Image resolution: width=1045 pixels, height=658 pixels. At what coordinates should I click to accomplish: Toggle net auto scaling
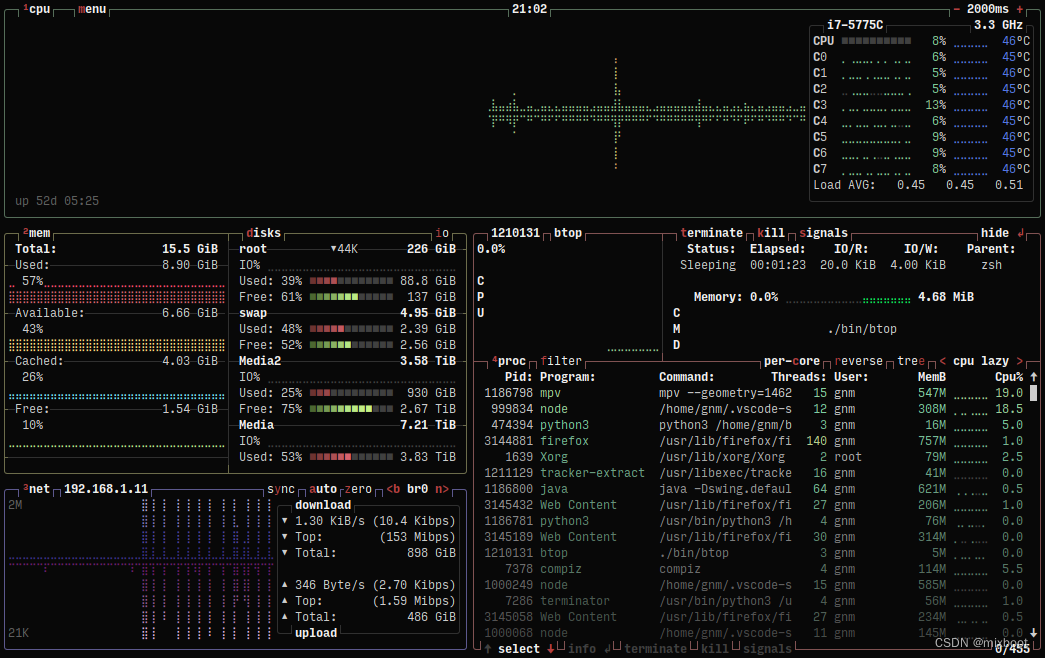point(323,489)
